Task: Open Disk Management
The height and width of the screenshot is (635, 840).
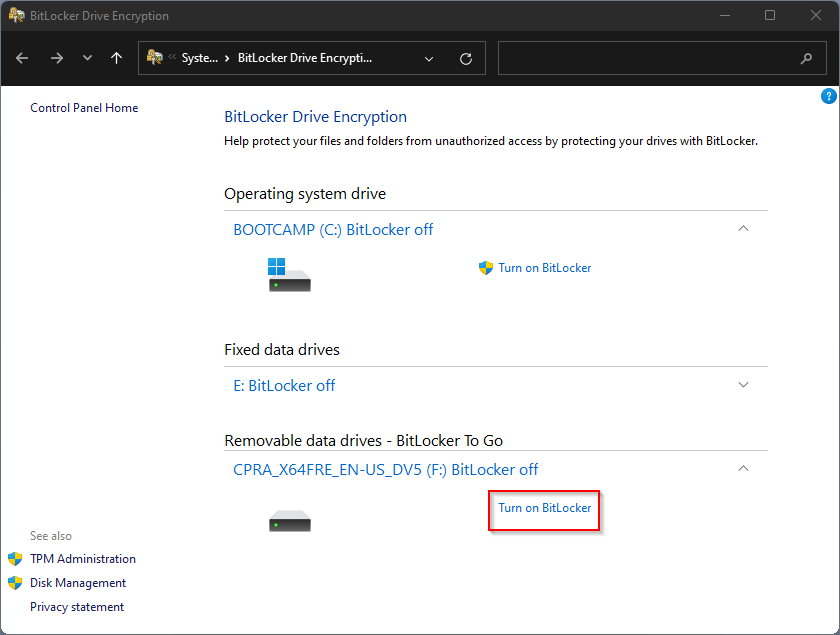Action: click(78, 583)
